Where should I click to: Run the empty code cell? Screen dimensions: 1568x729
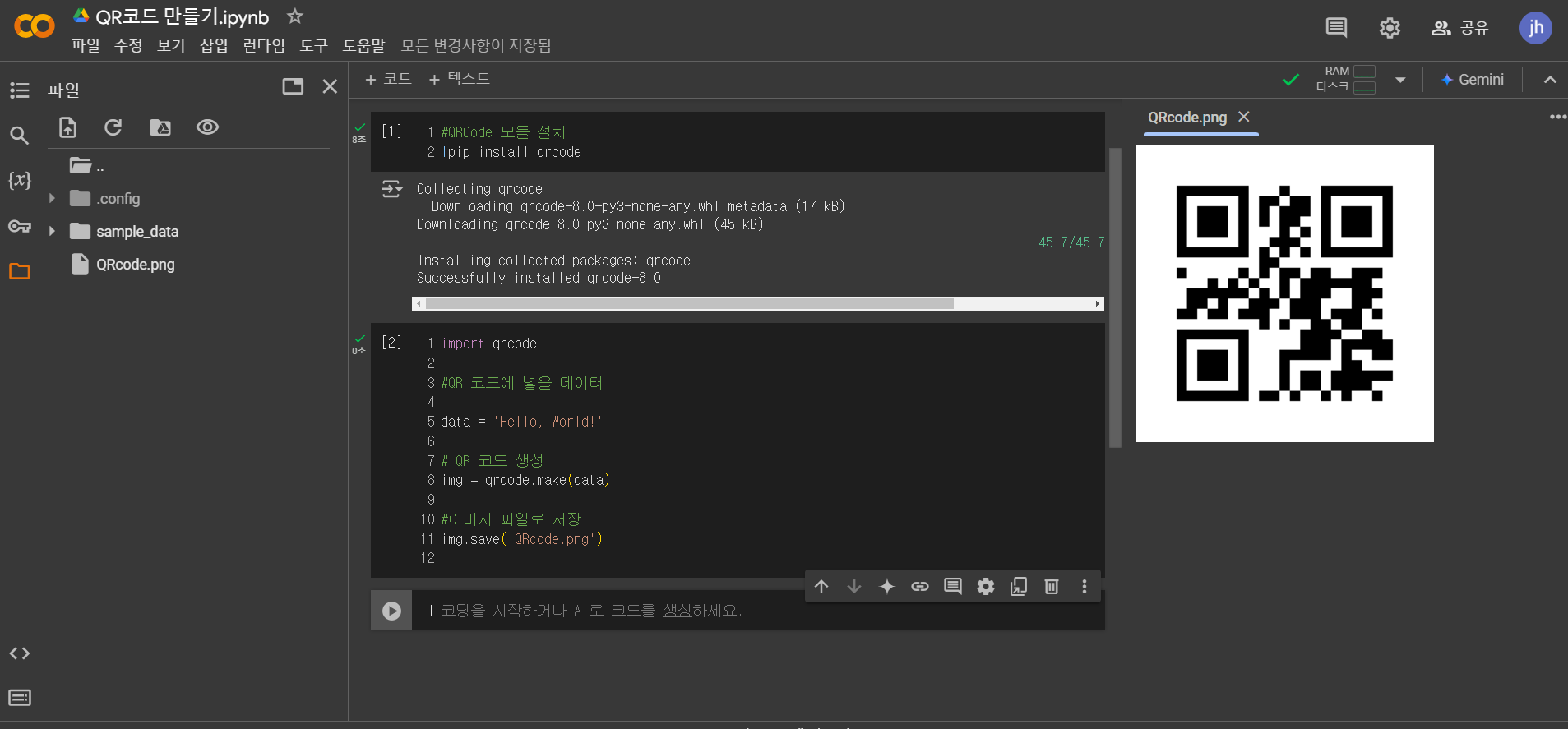(392, 611)
